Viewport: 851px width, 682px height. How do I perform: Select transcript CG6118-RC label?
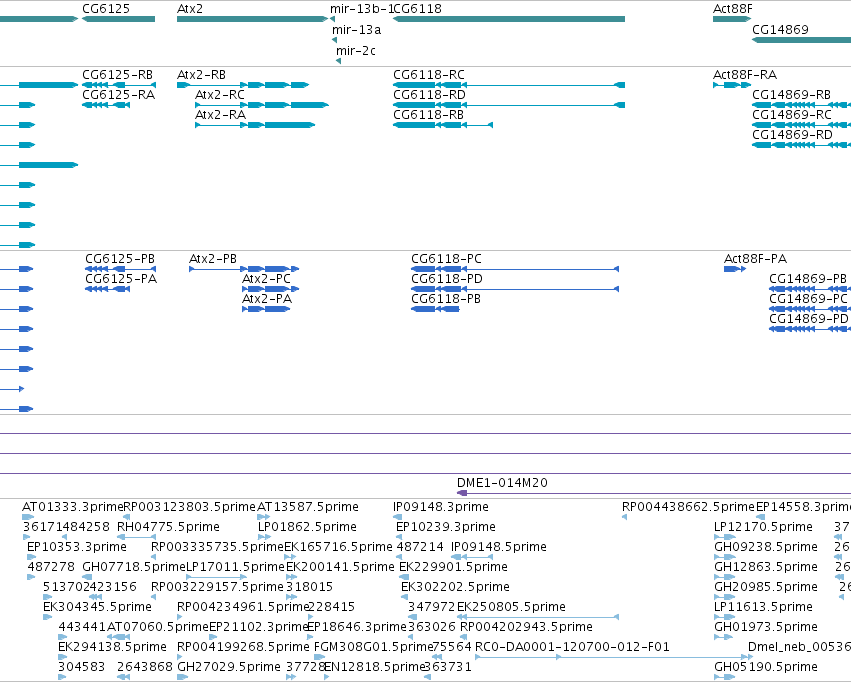click(x=429, y=74)
